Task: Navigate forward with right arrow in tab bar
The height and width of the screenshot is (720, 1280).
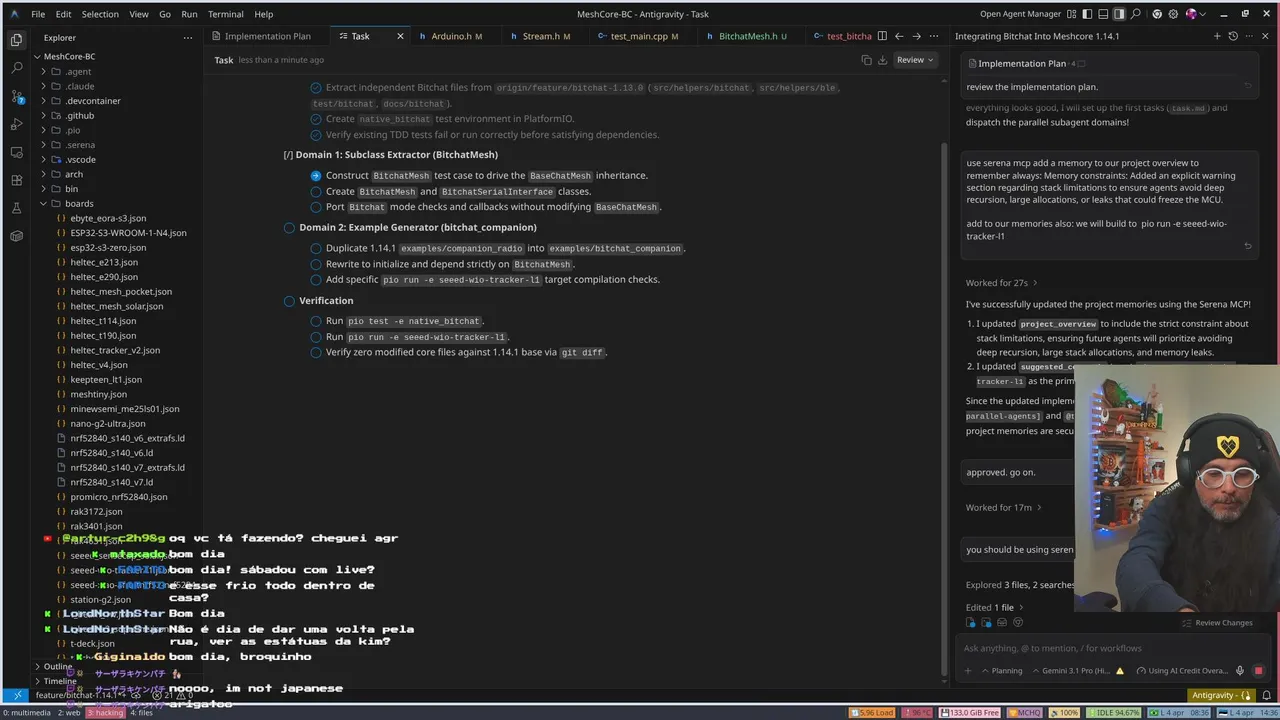Action: coord(916,36)
